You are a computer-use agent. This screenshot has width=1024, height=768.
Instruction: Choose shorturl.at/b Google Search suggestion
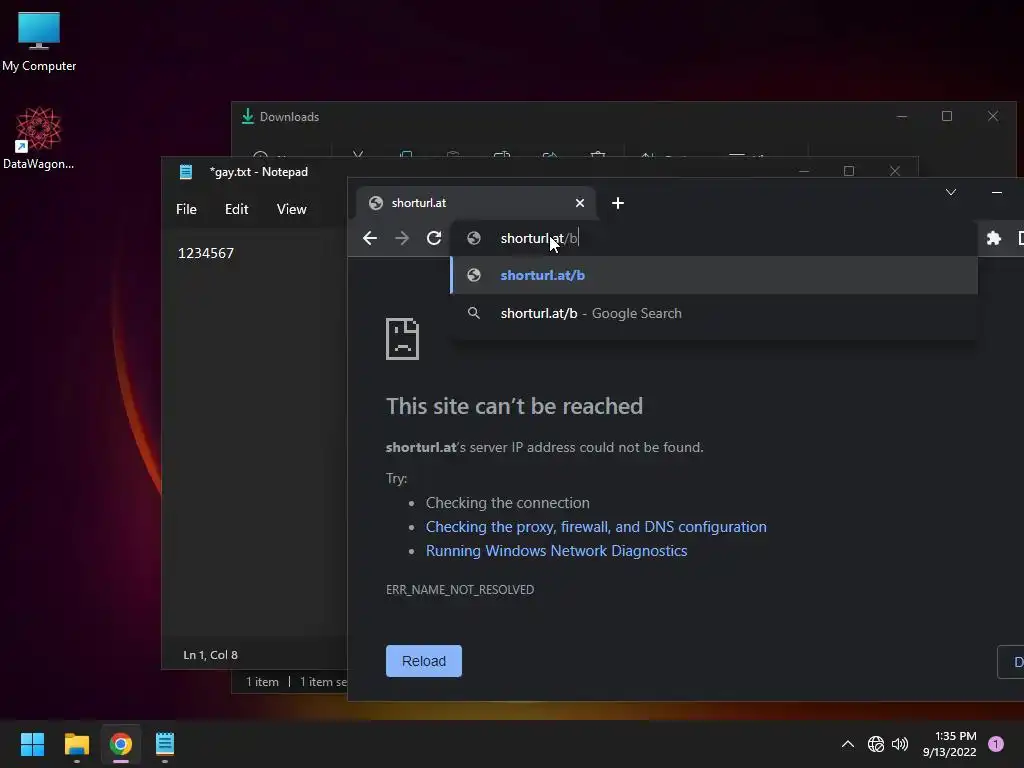point(714,313)
